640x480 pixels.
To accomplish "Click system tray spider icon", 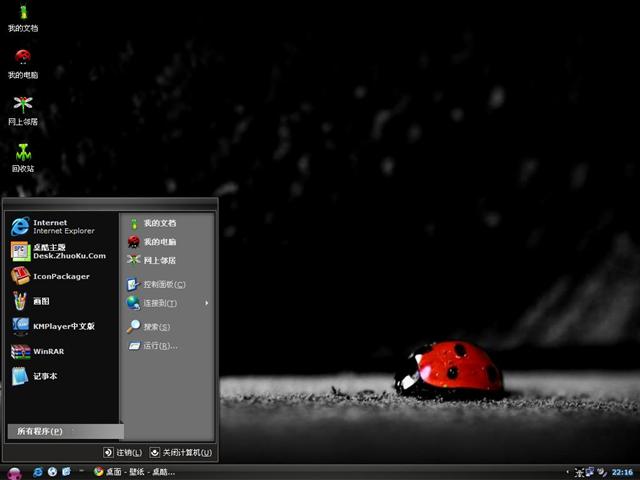I will [579, 473].
